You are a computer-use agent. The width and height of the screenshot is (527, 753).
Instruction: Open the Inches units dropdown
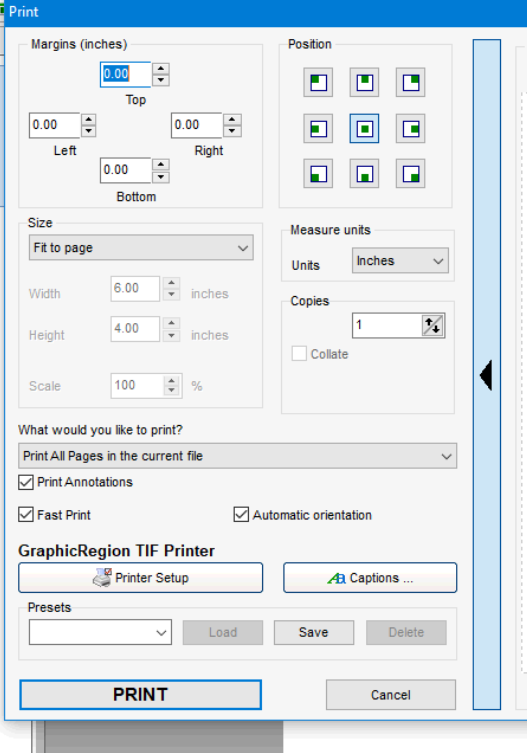[x=400, y=261]
